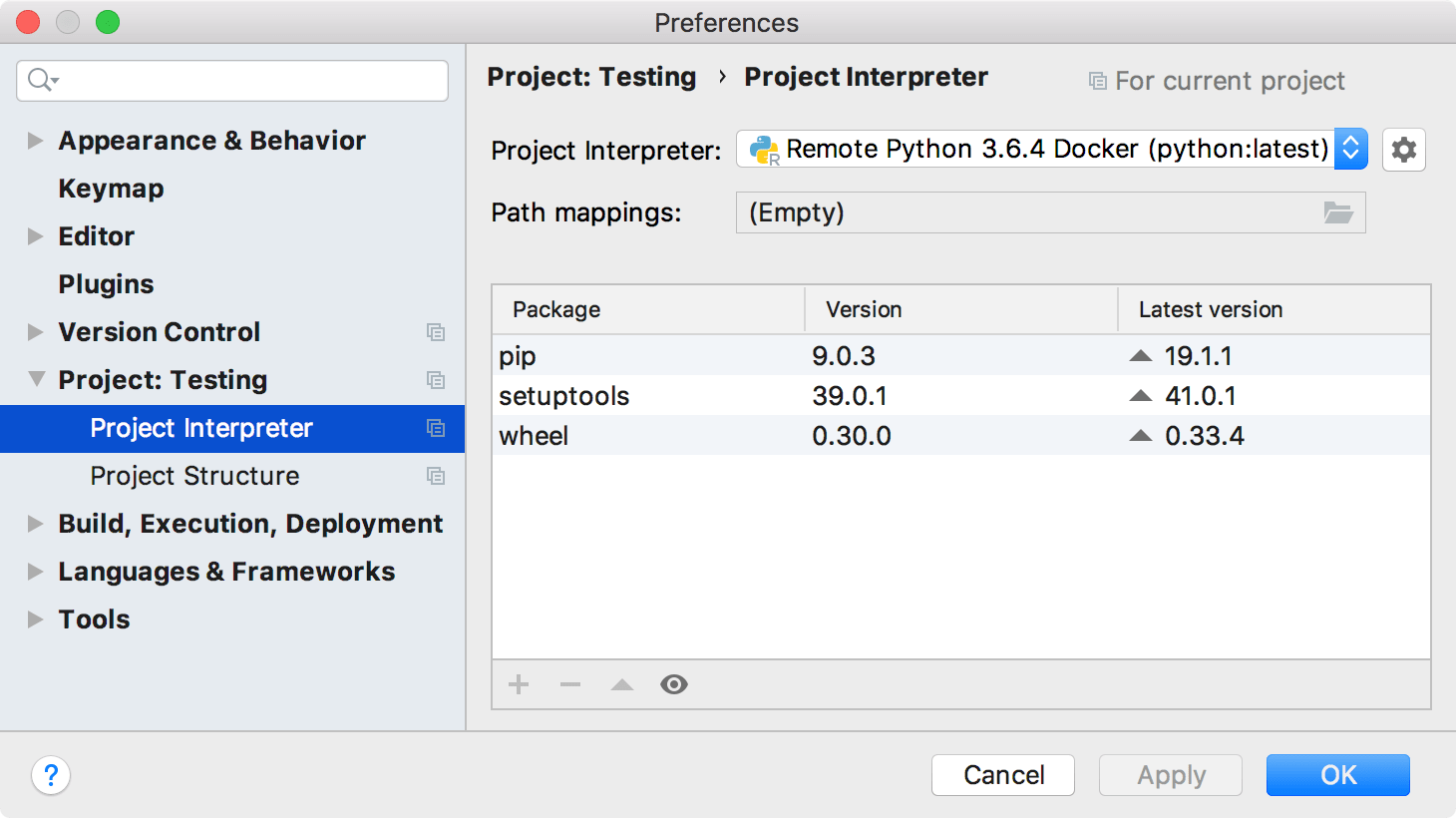Click the OK button

tap(1337, 775)
